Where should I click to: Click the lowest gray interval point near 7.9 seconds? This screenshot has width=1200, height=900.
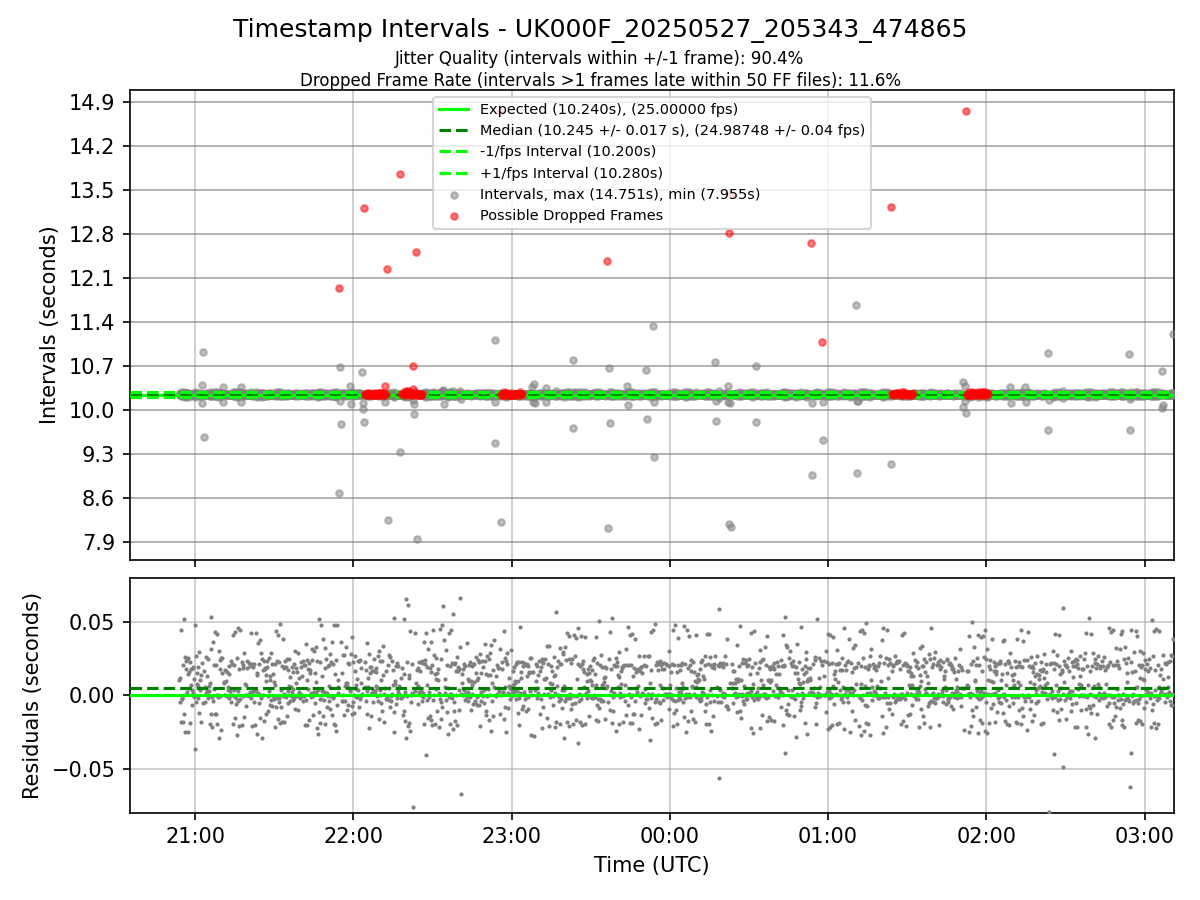pos(417,539)
